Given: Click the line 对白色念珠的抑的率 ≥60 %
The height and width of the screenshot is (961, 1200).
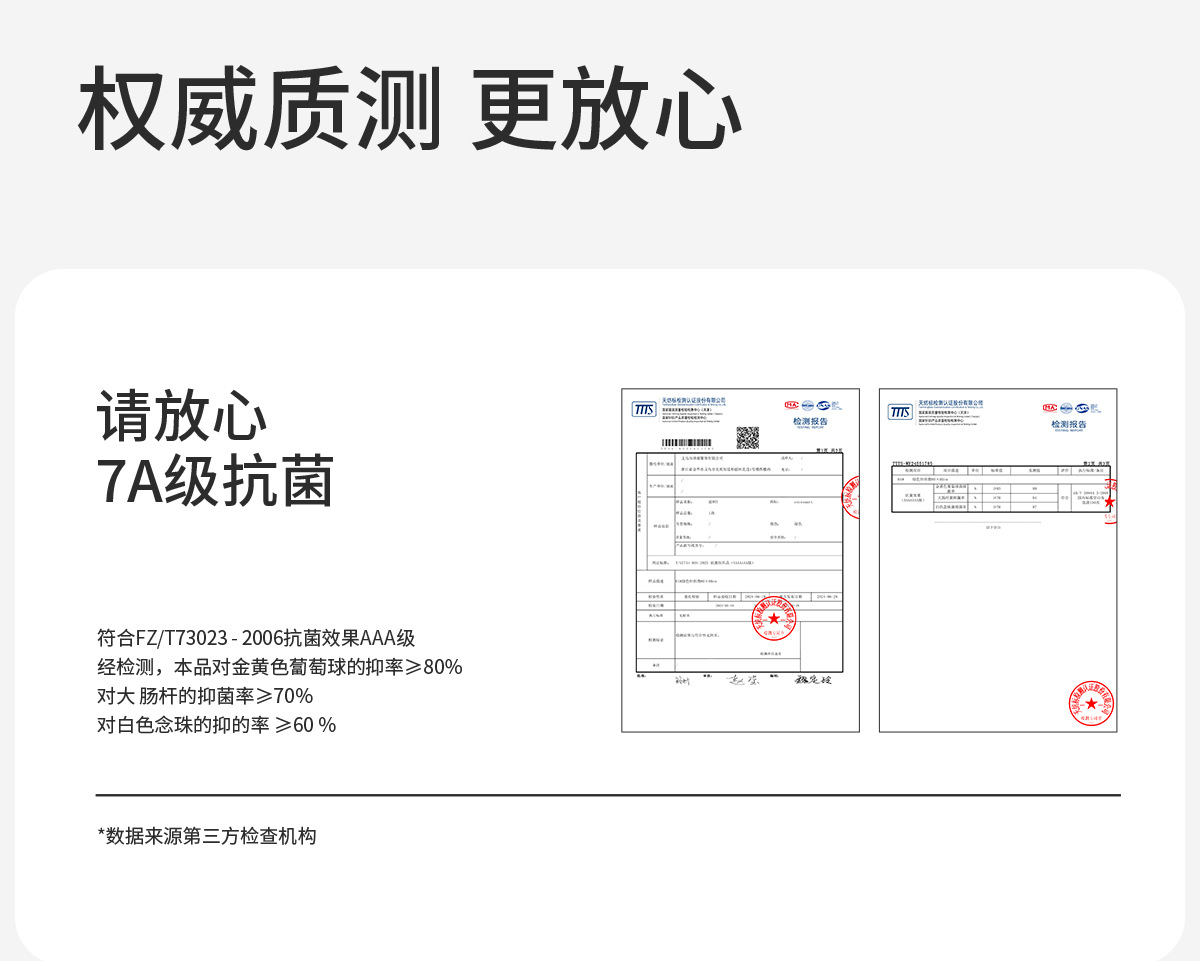Looking at the screenshot, I should point(216,725).
